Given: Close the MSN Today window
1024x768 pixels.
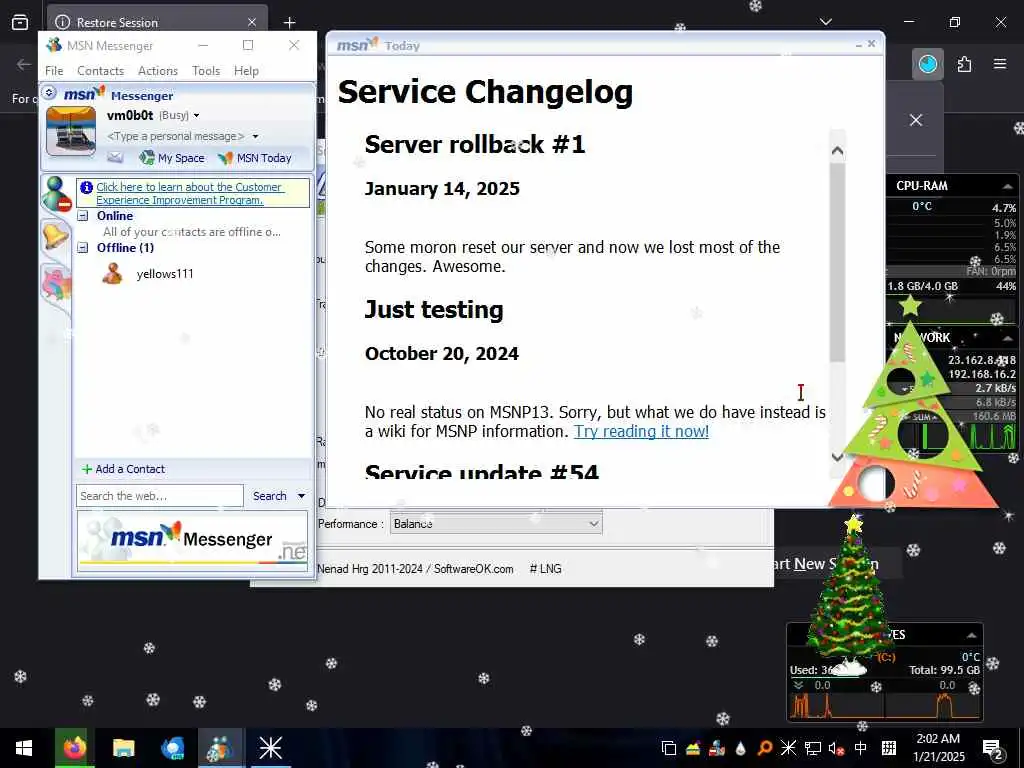Looking at the screenshot, I should 871,44.
